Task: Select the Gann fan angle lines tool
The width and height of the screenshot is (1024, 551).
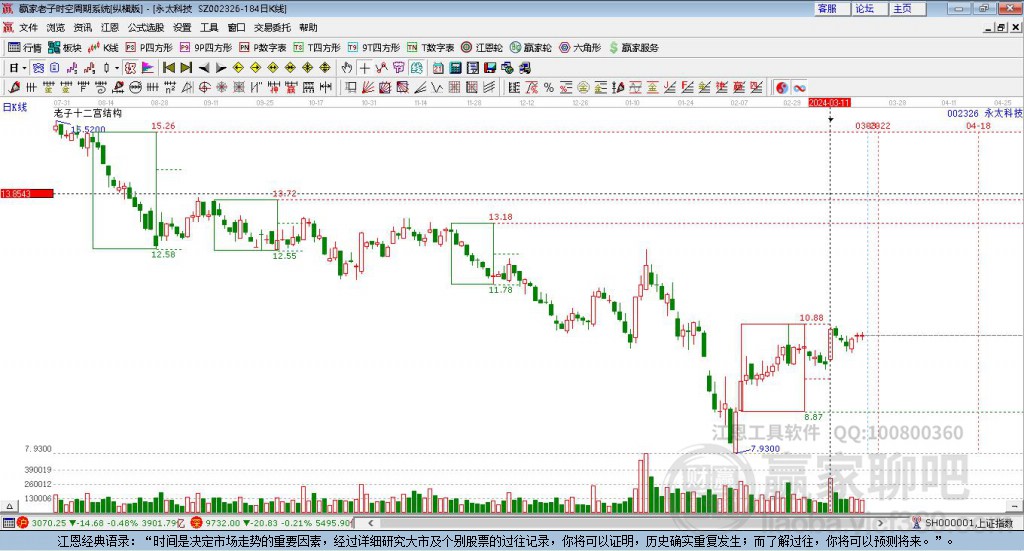Action: [368, 87]
